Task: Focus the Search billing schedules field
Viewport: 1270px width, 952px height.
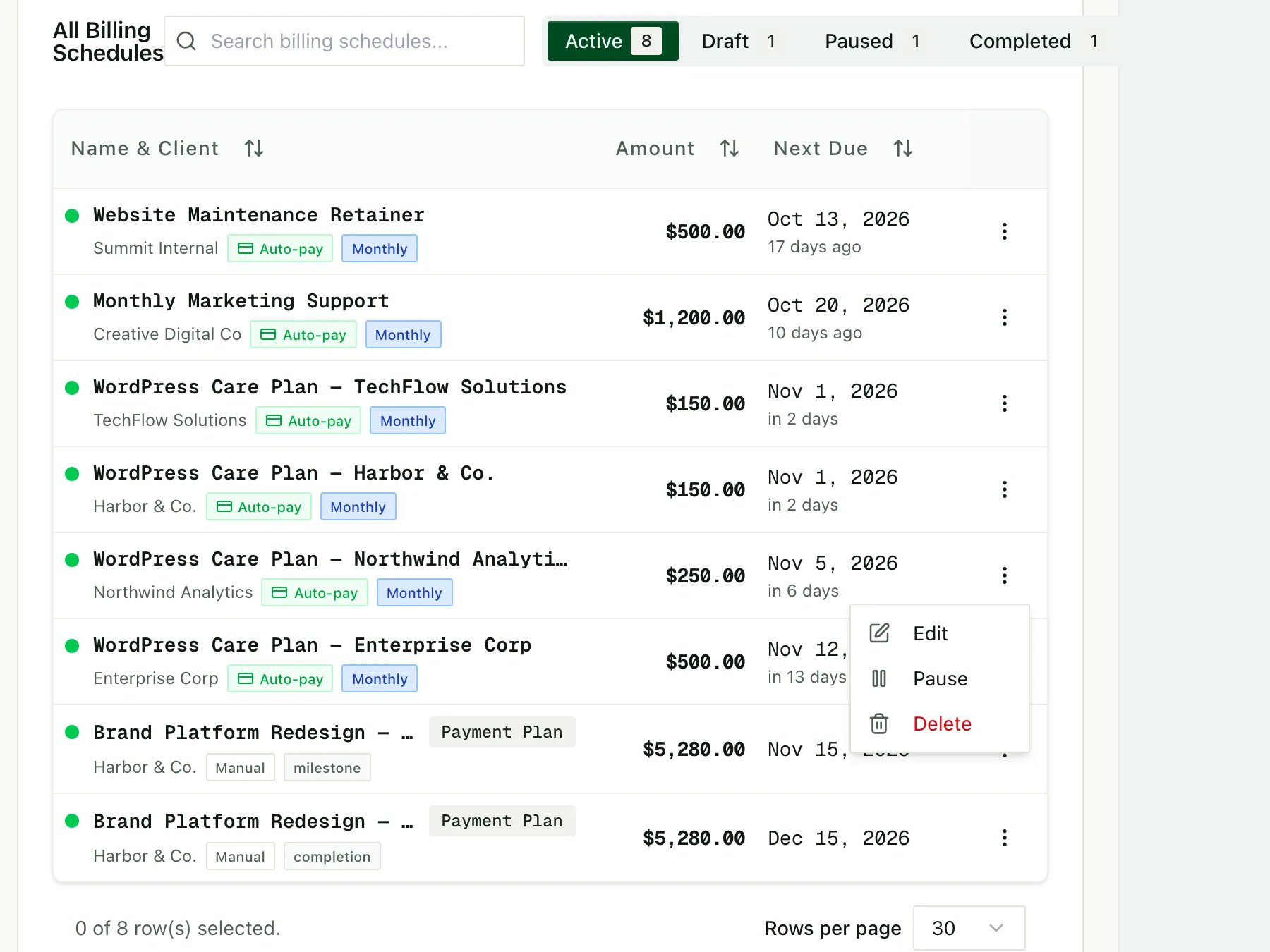Action: [344, 41]
